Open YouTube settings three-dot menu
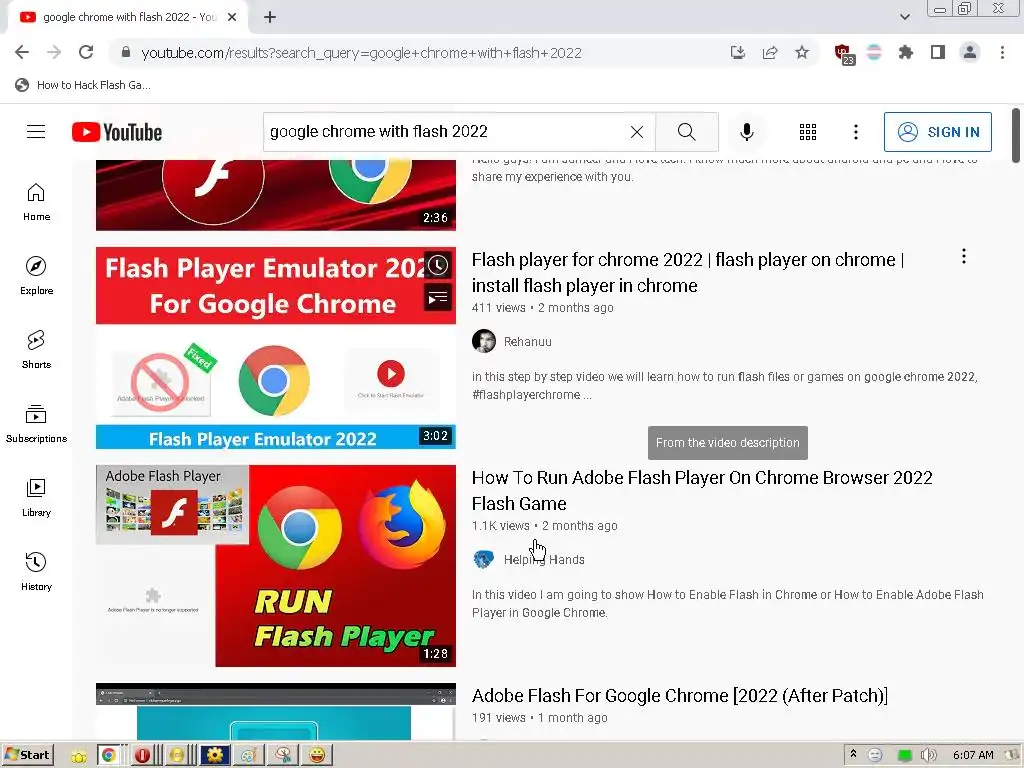Viewport: 1024px width, 768px height. coord(856,132)
